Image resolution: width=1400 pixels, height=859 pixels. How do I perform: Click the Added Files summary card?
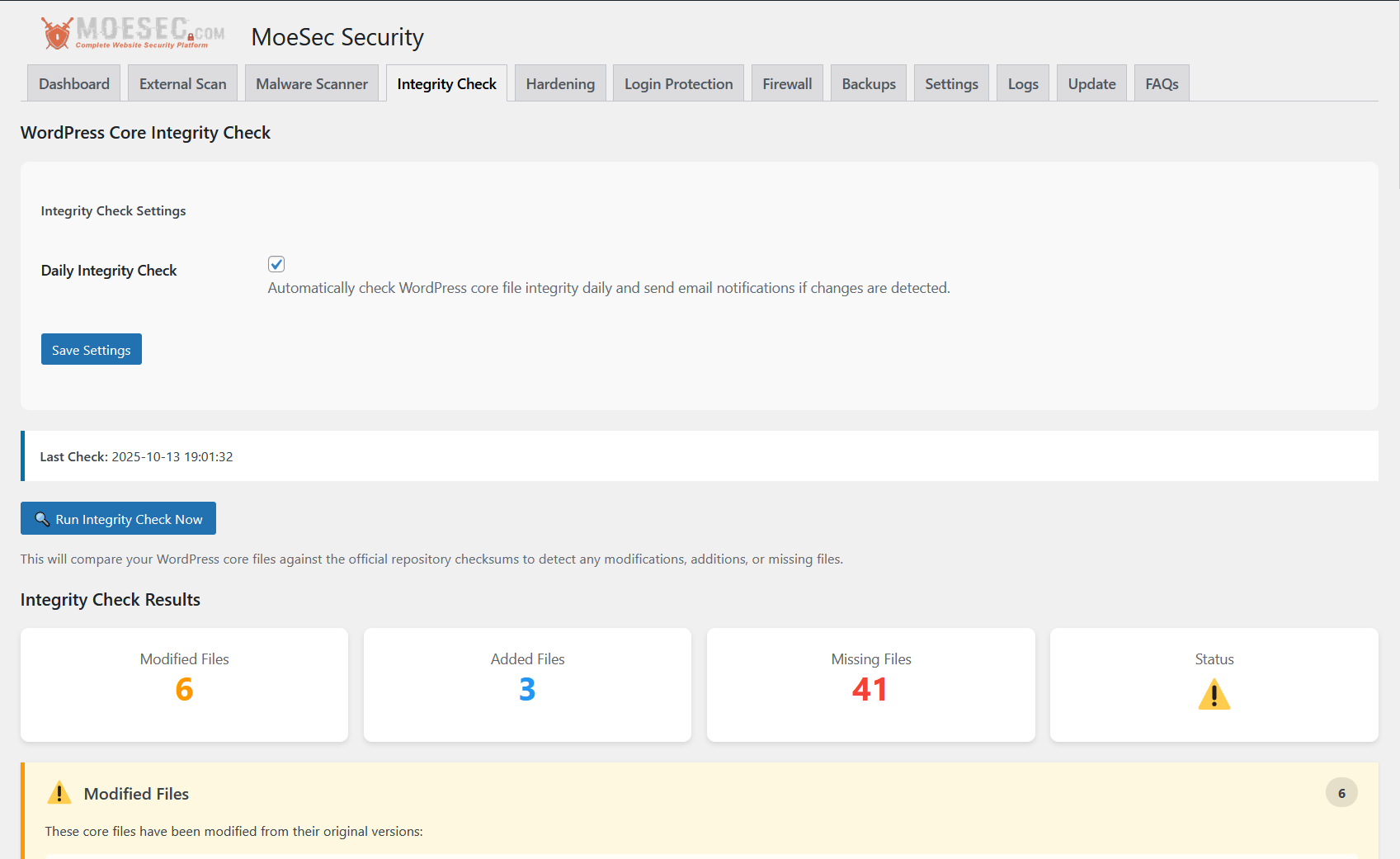(x=527, y=685)
